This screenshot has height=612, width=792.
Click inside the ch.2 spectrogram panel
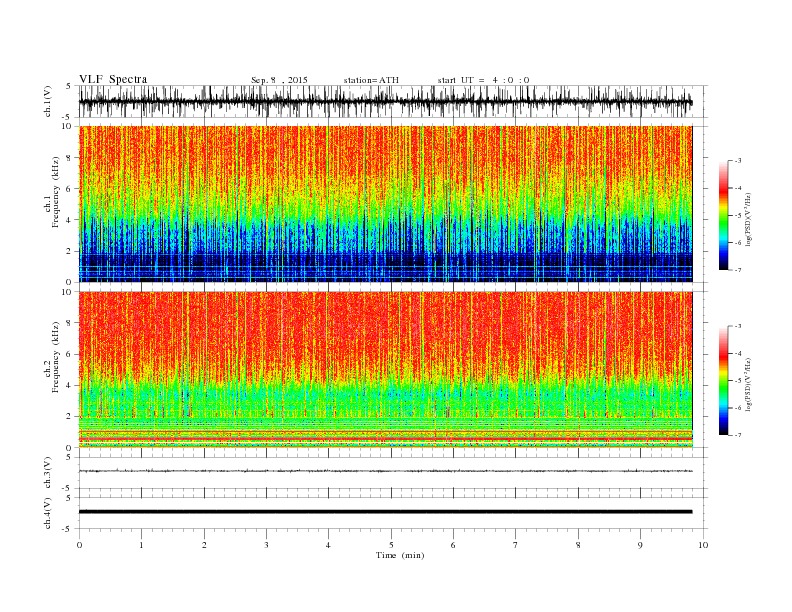(385, 370)
